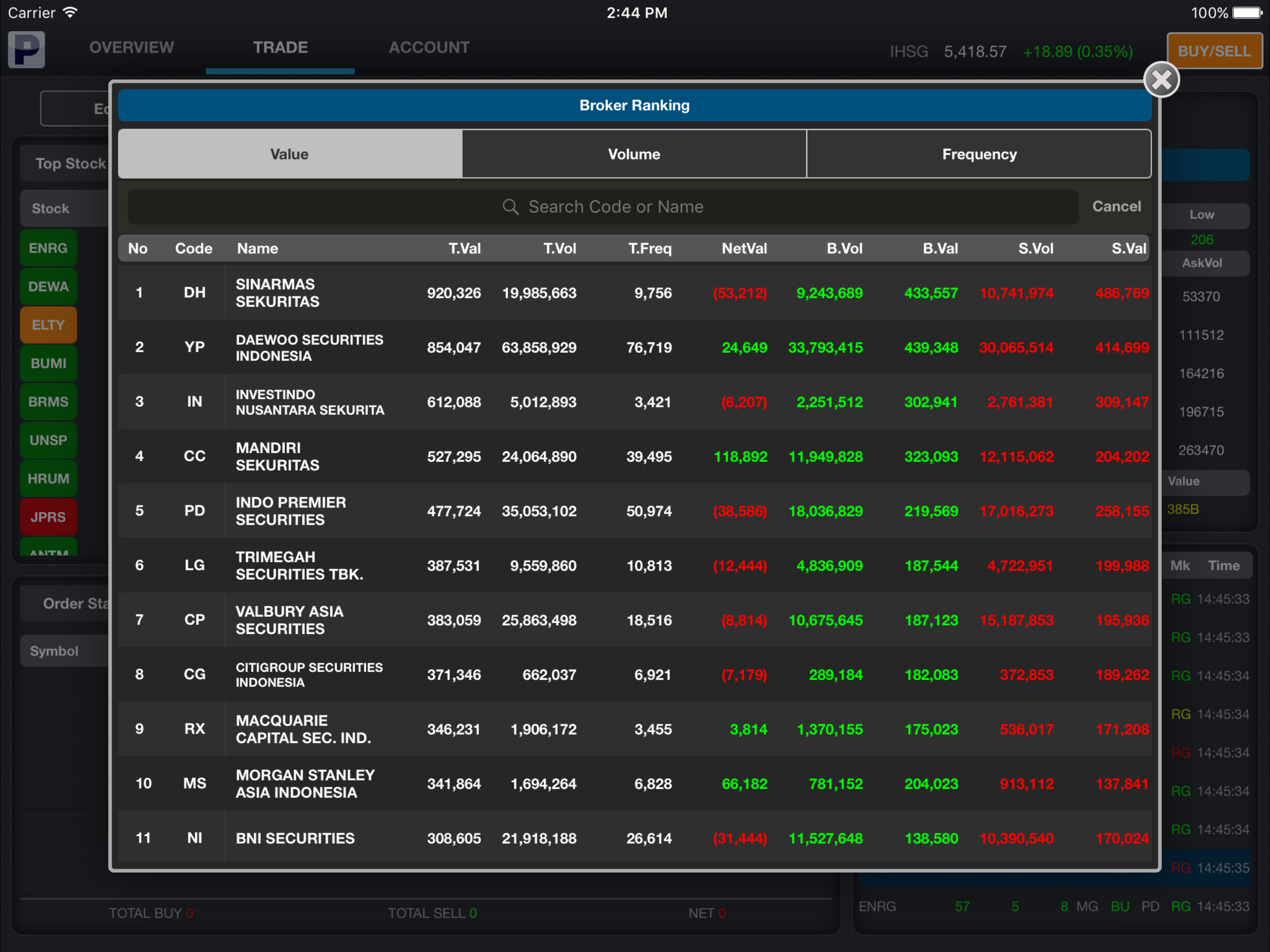Sort brokers by the NetVal column header

[x=744, y=249]
